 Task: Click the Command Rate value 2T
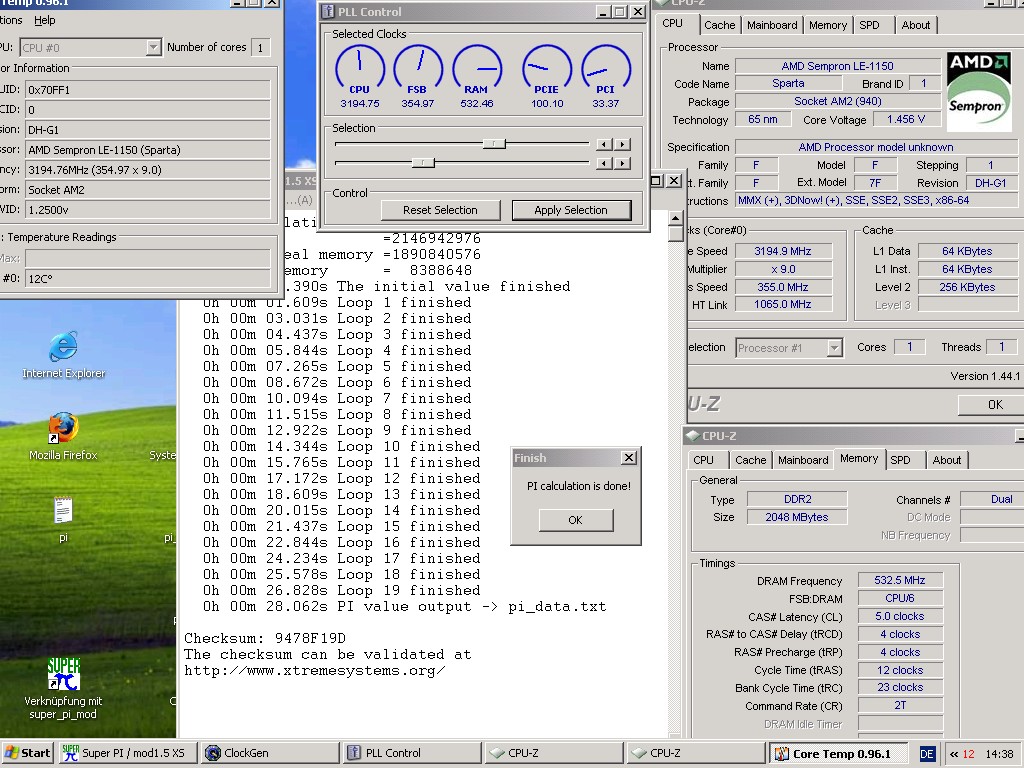click(x=900, y=705)
